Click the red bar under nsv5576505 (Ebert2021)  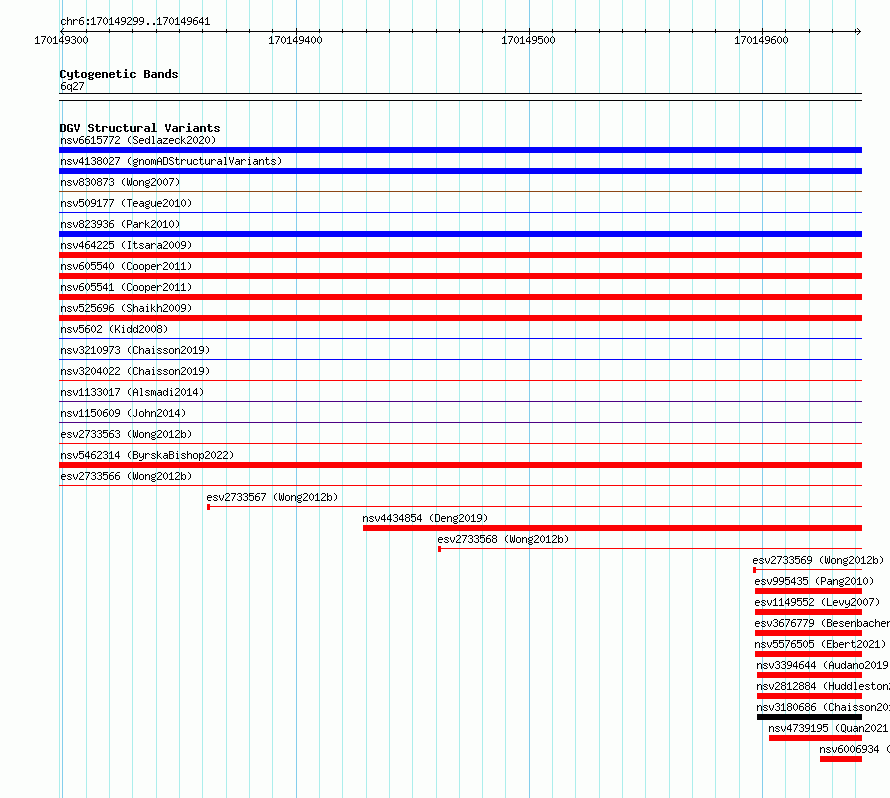[808, 654]
